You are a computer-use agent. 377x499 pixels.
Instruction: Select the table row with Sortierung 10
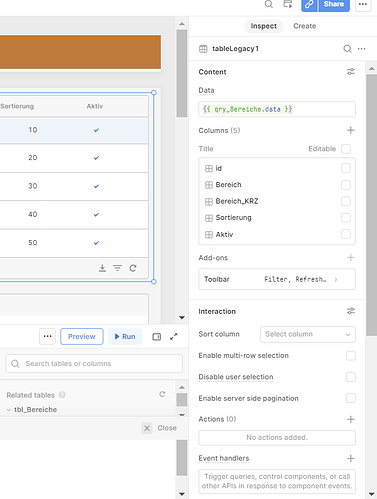pyautogui.click(x=74, y=130)
